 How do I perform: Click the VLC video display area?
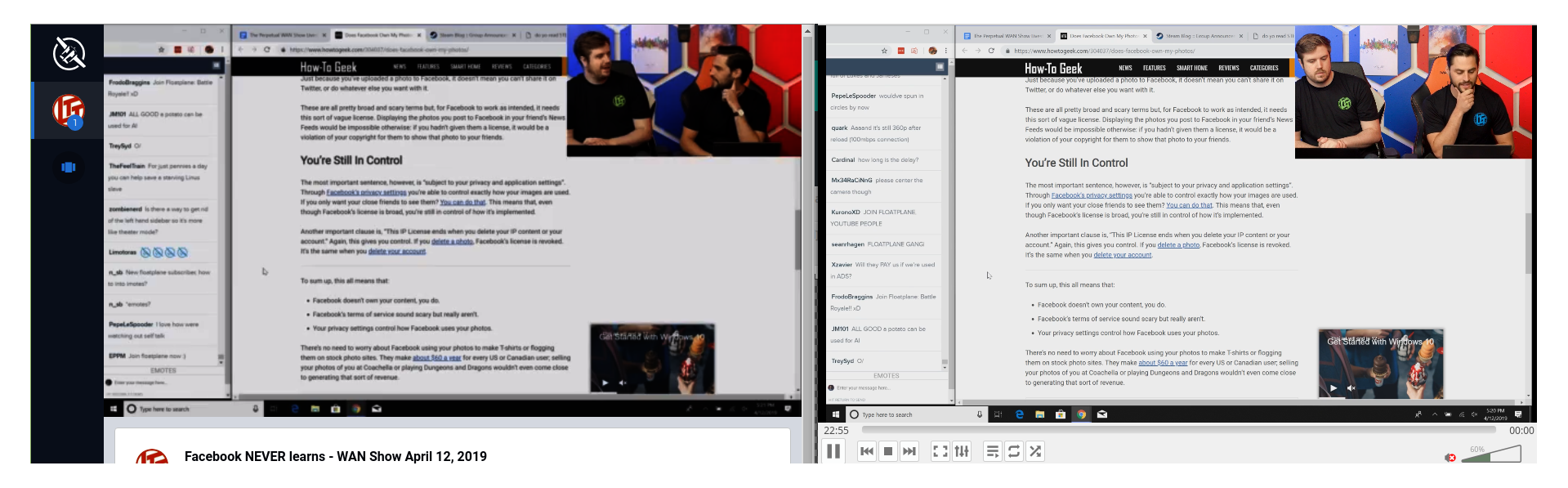coord(1177,223)
